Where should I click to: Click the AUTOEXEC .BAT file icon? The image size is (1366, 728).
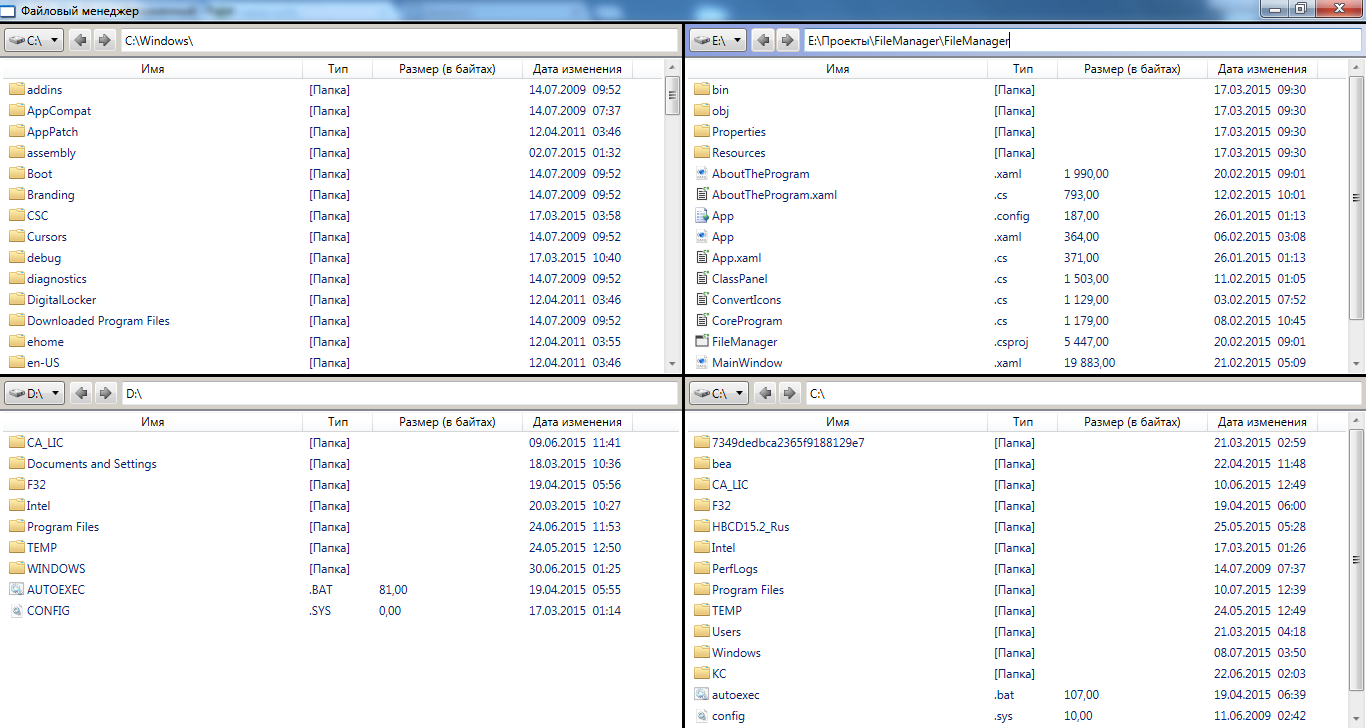point(16,590)
